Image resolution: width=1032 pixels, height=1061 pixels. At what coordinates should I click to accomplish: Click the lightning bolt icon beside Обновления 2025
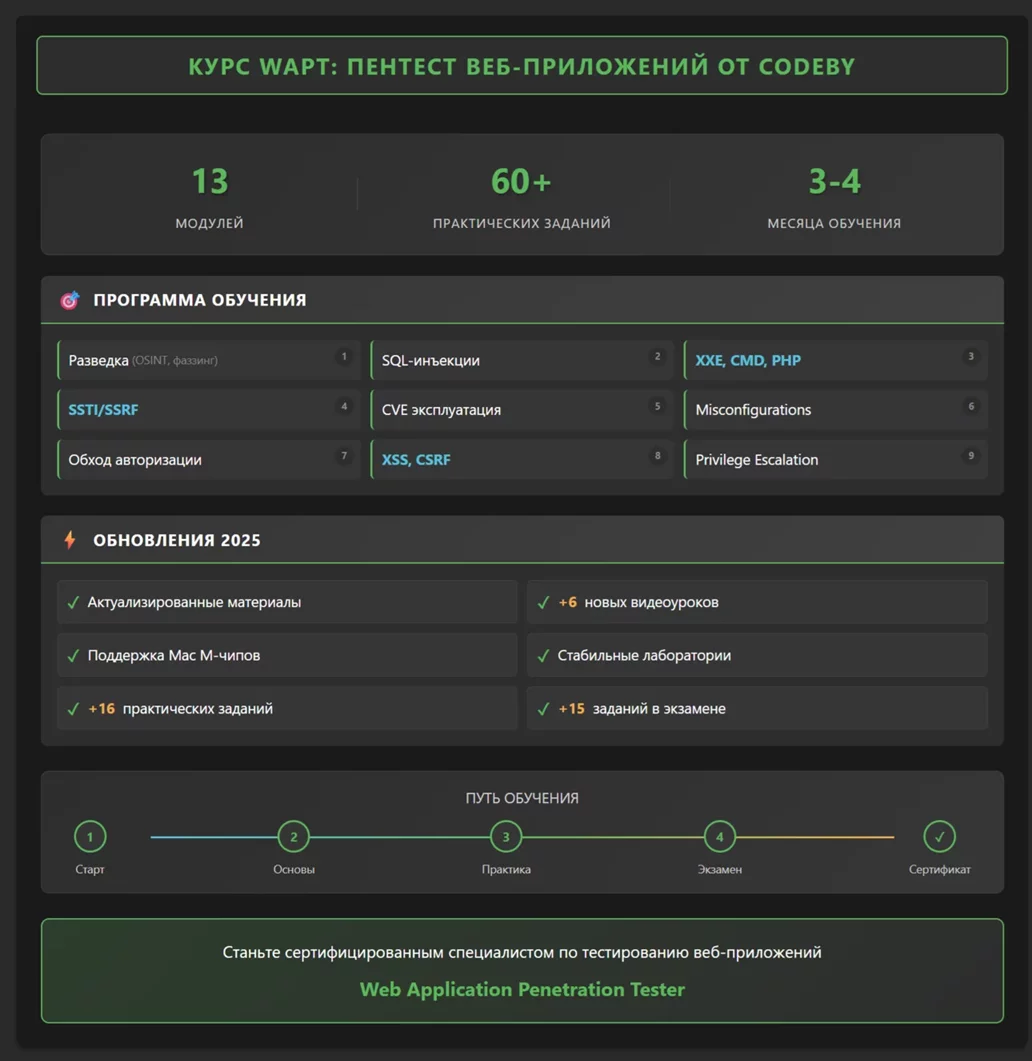(x=70, y=540)
